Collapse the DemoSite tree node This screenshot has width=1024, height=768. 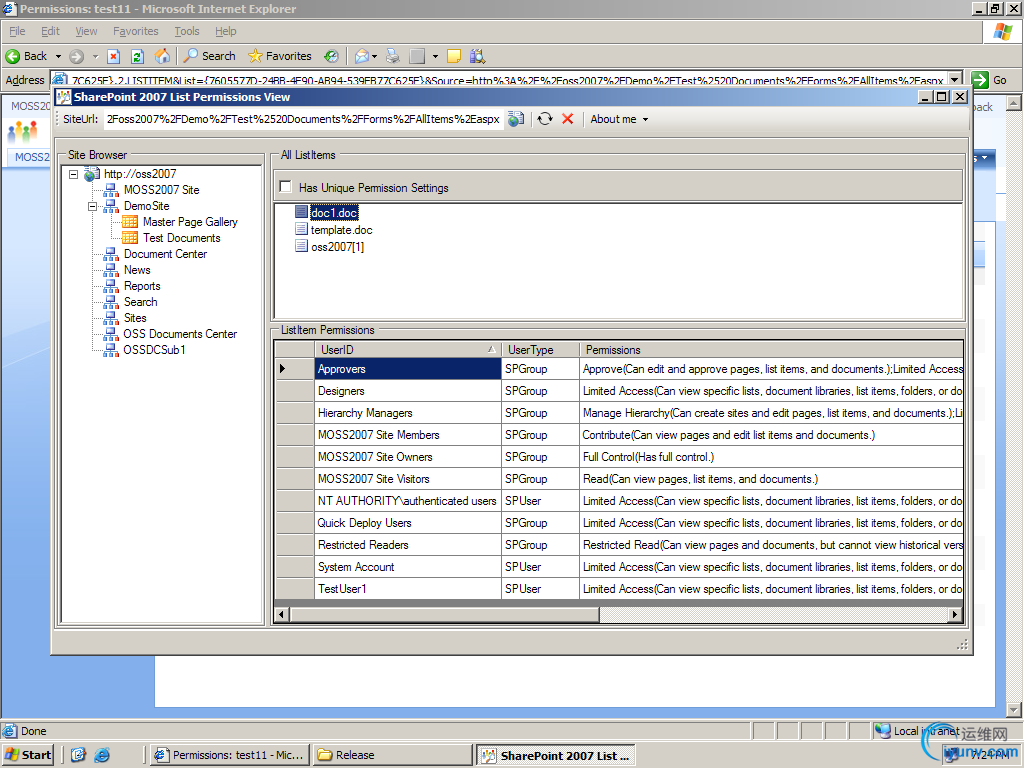pyautogui.click(x=93, y=206)
